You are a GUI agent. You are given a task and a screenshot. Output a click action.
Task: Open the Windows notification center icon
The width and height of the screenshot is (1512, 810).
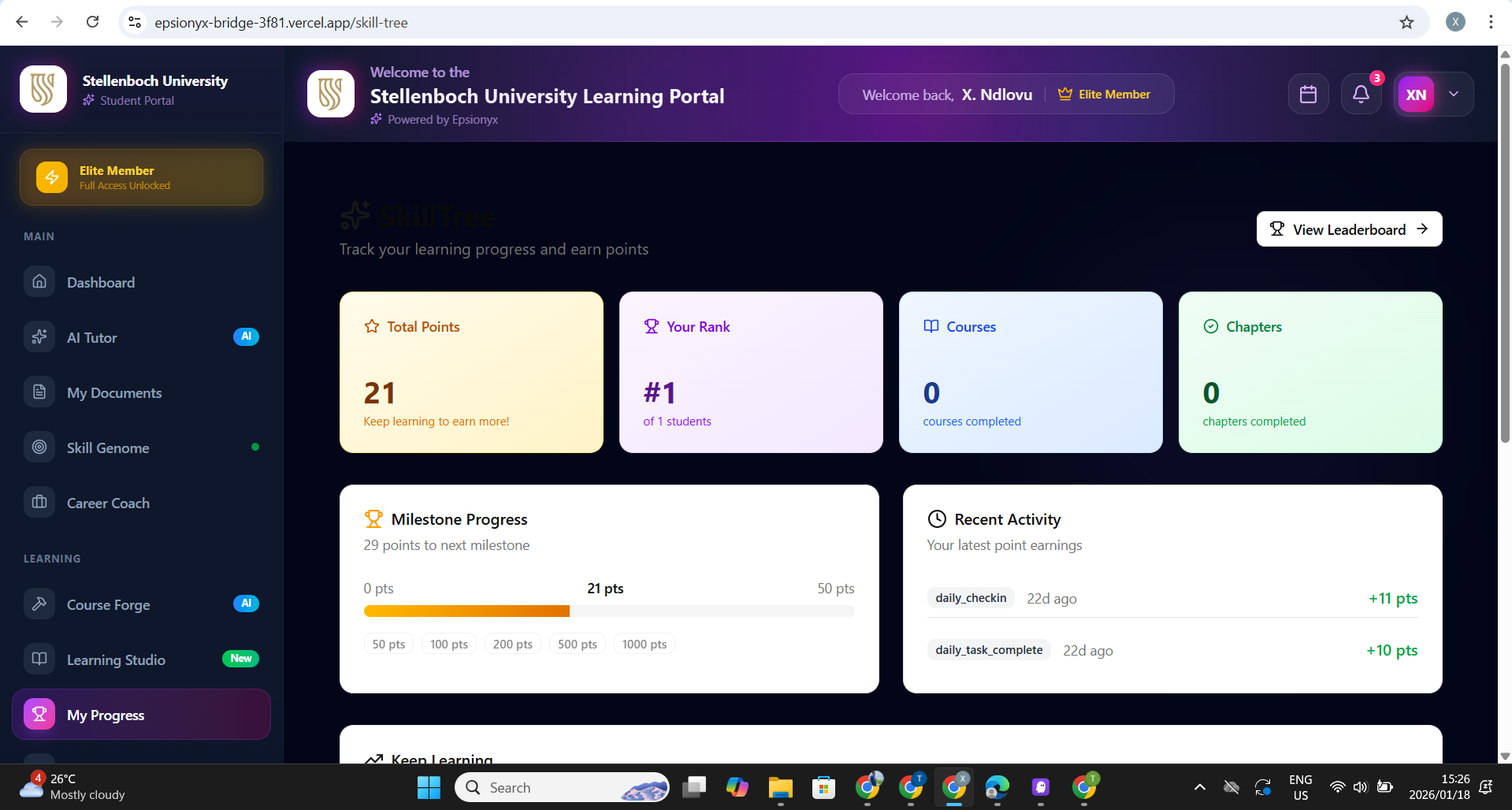pyautogui.click(x=1486, y=787)
